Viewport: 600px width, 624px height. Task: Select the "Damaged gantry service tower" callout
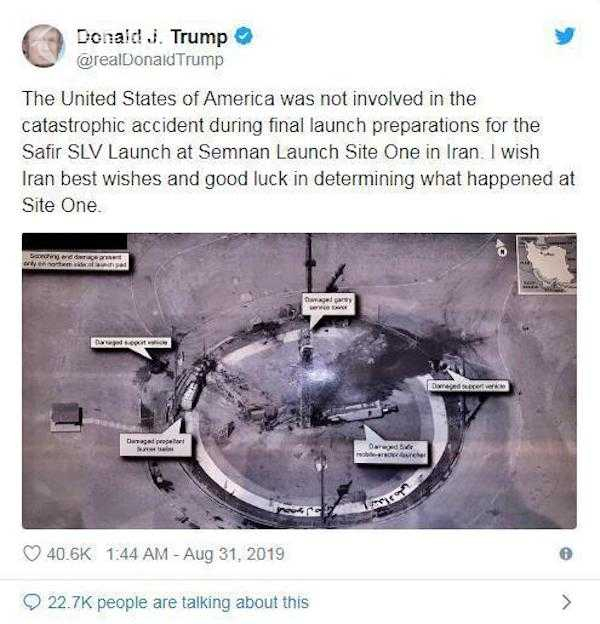point(329,304)
